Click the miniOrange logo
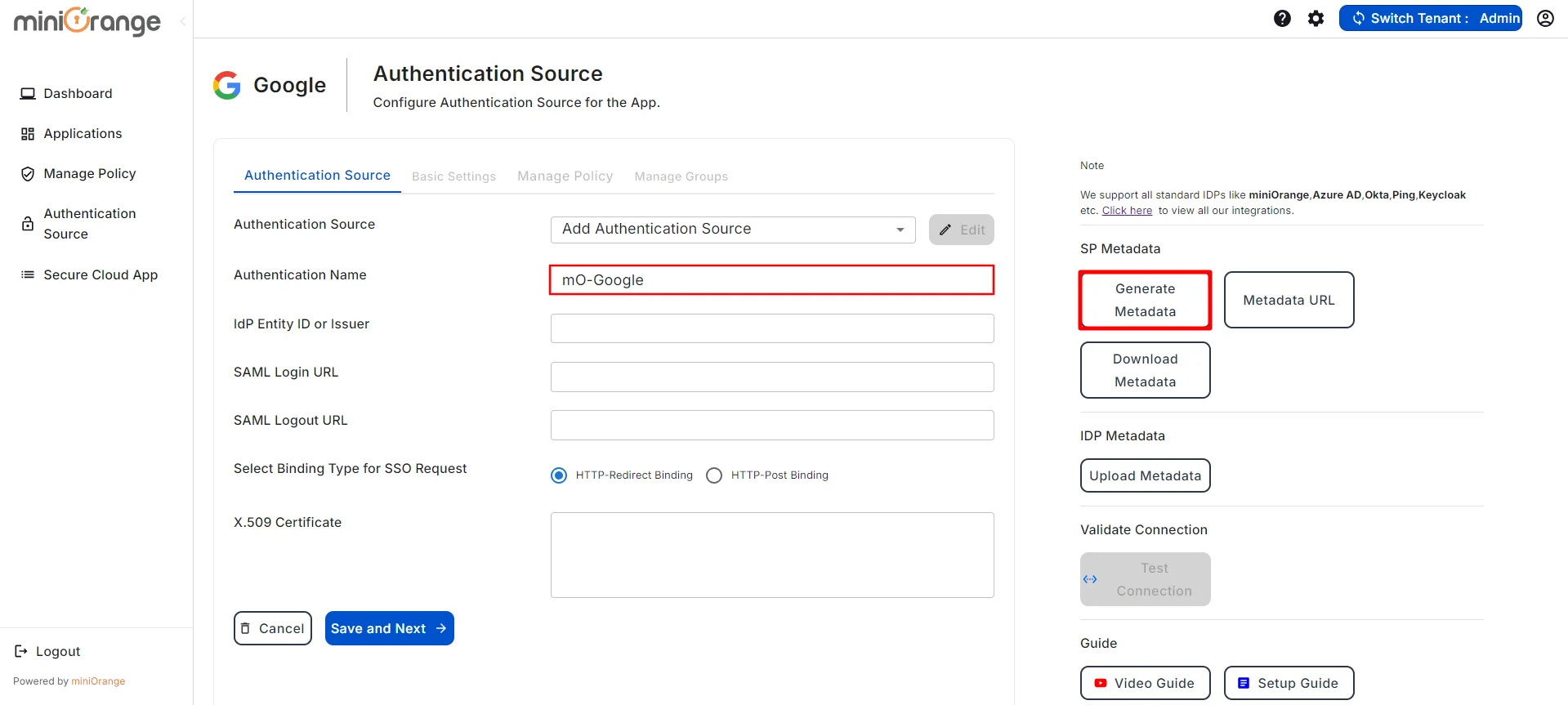This screenshot has height=705, width=1568. click(87, 21)
